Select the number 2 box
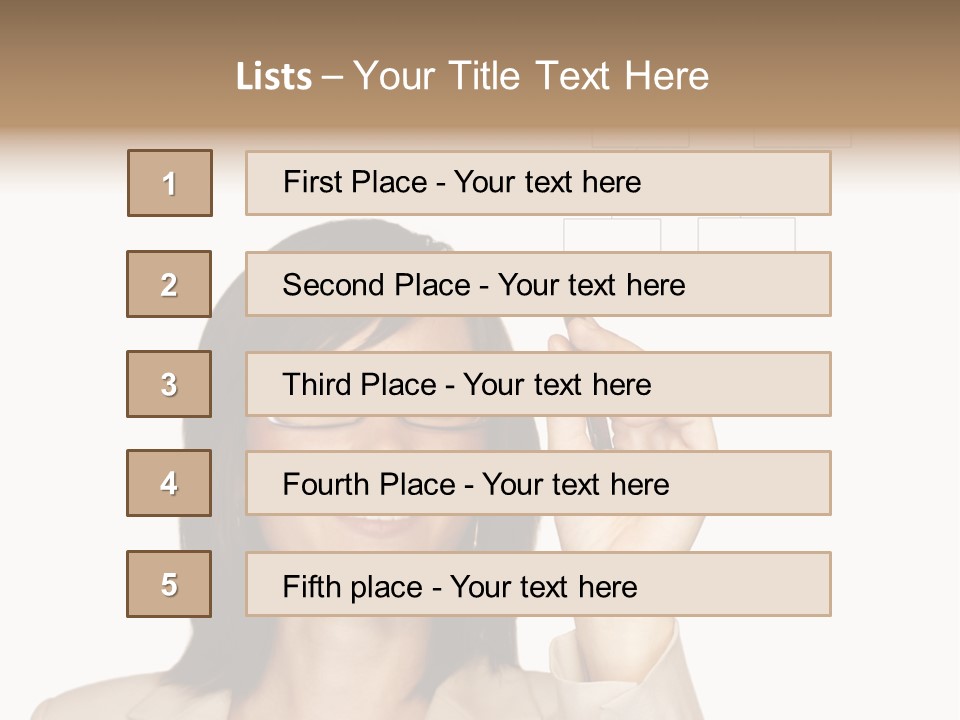960x720 pixels. pos(169,284)
